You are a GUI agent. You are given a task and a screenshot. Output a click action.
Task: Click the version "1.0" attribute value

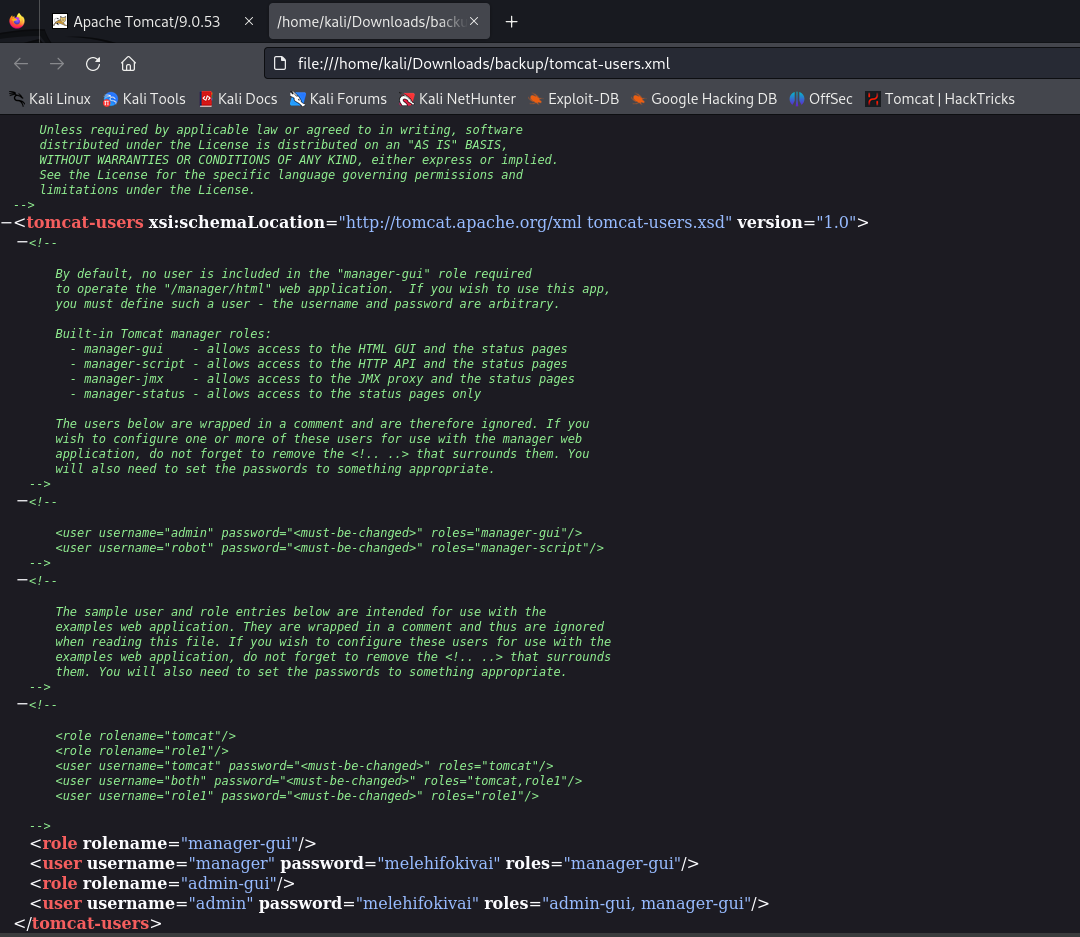(x=836, y=222)
